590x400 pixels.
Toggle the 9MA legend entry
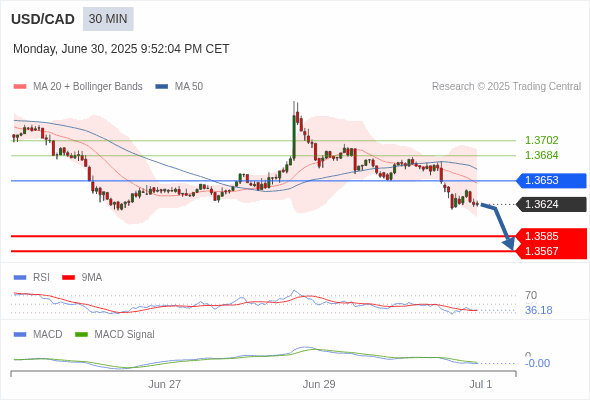(x=82, y=277)
